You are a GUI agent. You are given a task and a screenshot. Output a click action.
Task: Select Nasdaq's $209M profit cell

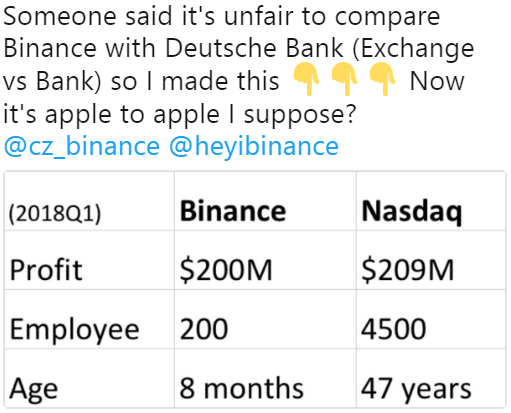[x=431, y=260]
